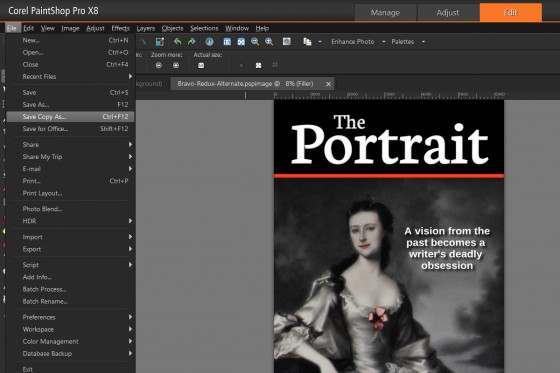The width and height of the screenshot is (560, 373).
Task: Expand the Import submenu
Action: pos(71,237)
